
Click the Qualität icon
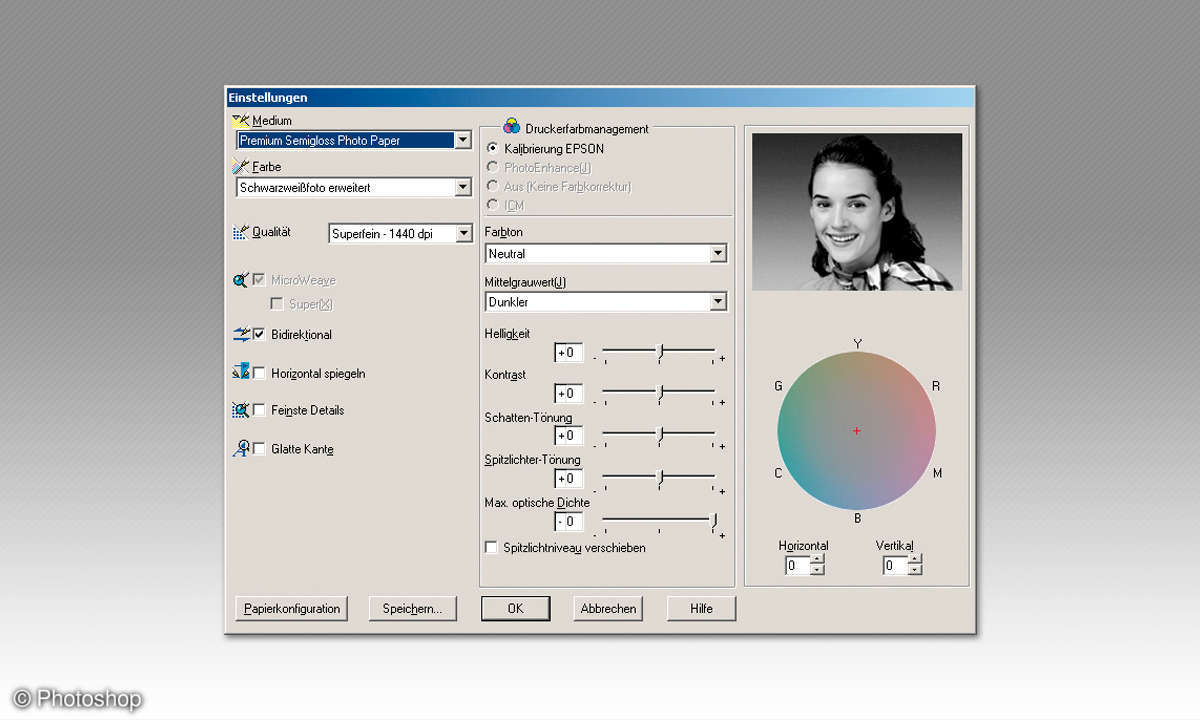[x=240, y=232]
